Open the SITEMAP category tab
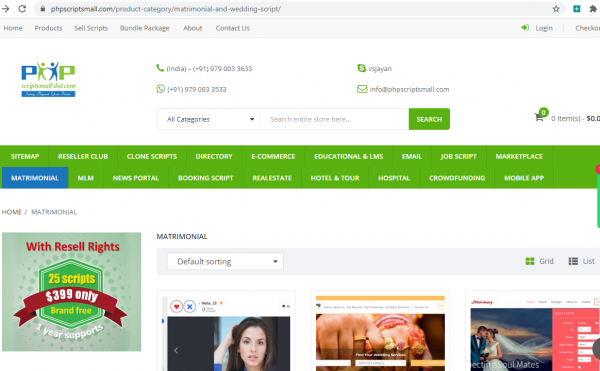Screen dimensions: 600x371 (x=25, y=156)
